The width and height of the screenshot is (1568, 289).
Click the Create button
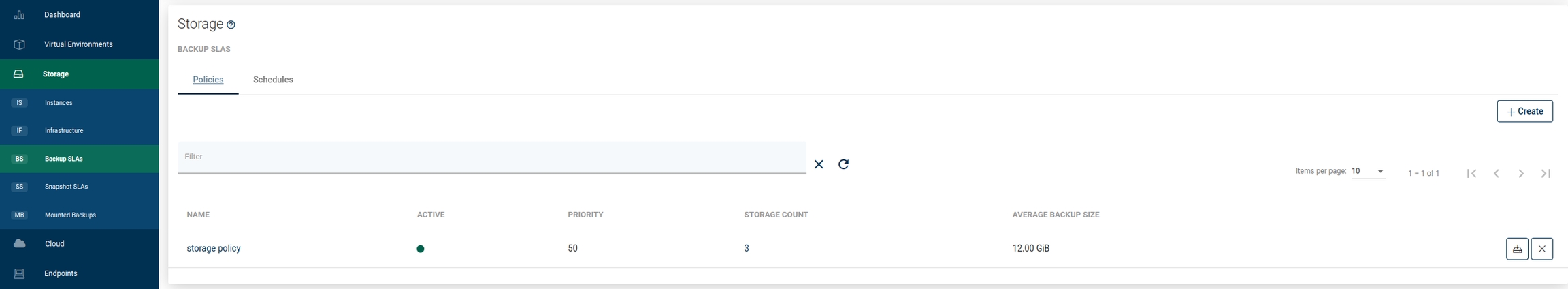tap(1524, 111)
